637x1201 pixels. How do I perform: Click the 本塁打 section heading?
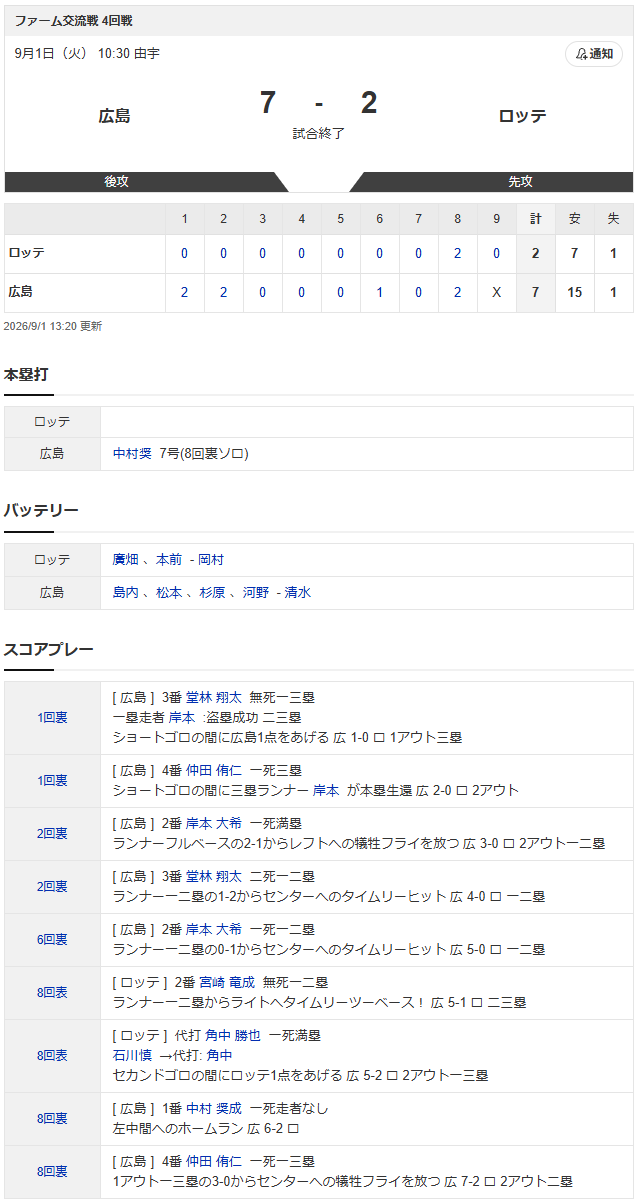tap(26, 375)
